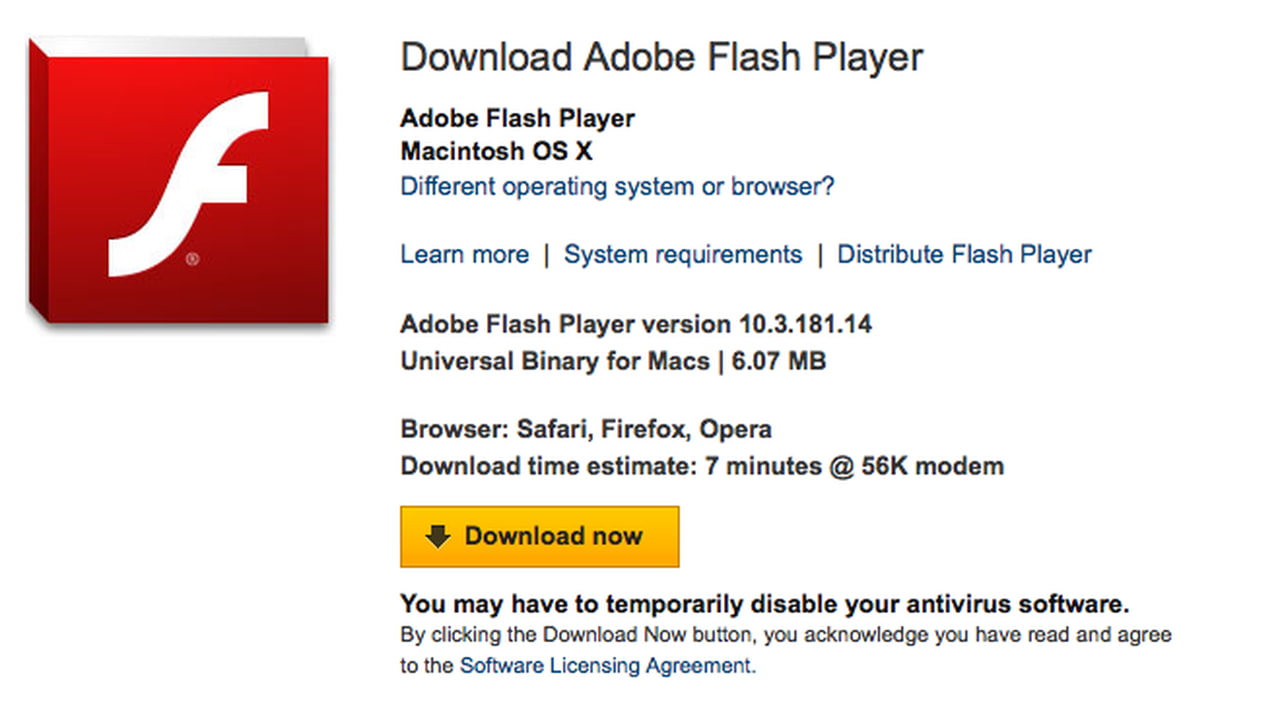This screenshot has width=1280, height=720.
Task: Click the Download time estimate line
Action: pos(702,466)
